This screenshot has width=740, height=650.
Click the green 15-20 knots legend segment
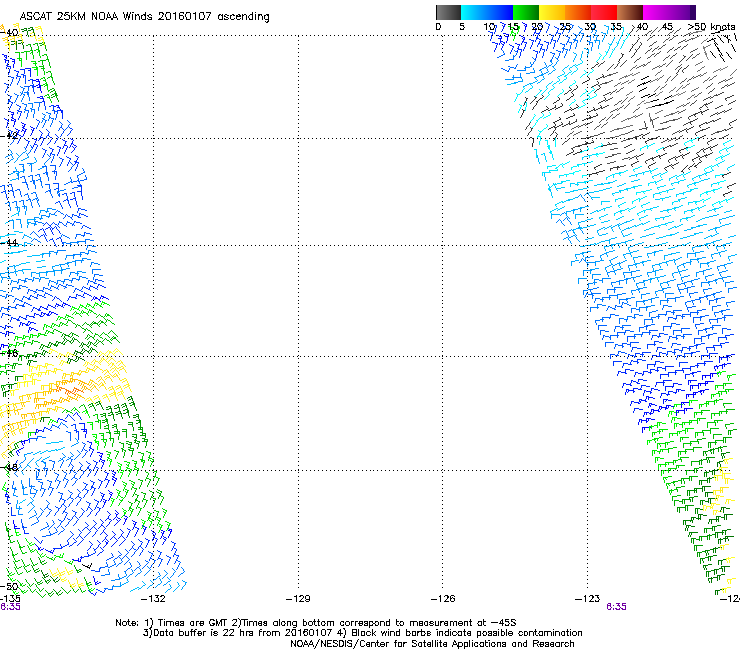tap(526, 12)
